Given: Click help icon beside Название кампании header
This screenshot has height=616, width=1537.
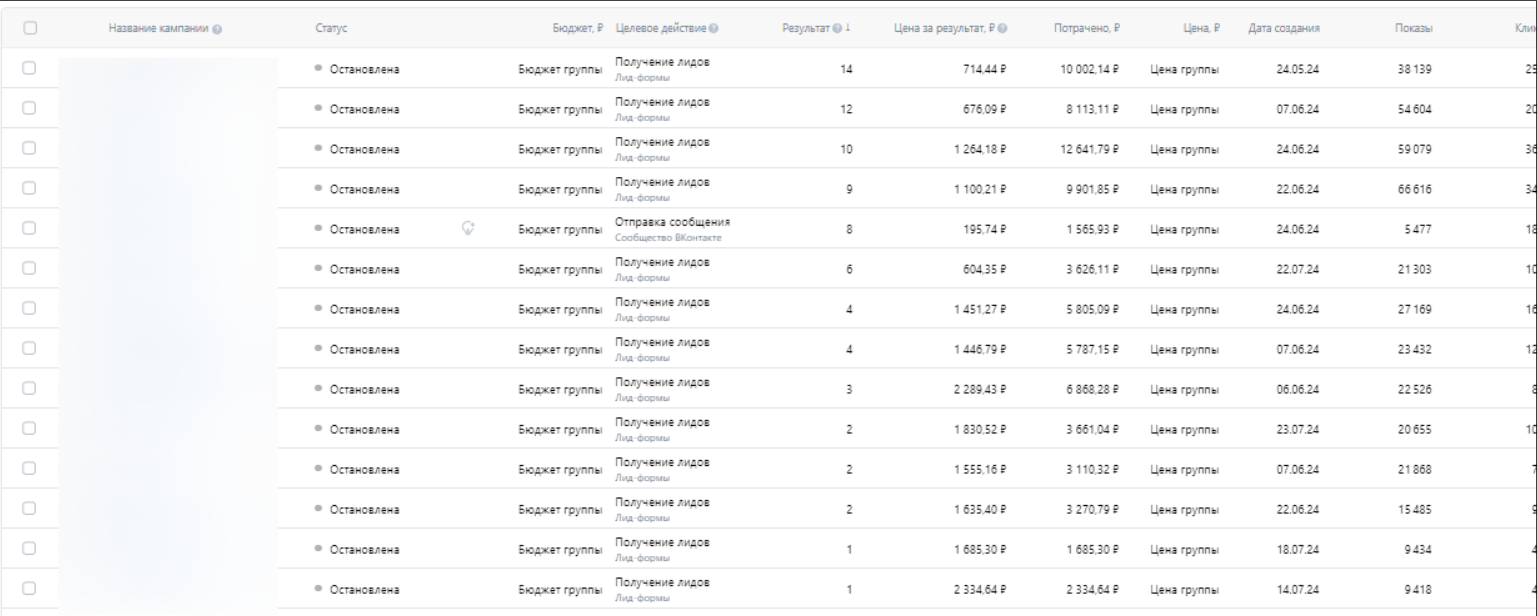Looking at the screenshot, I should 217,29.
